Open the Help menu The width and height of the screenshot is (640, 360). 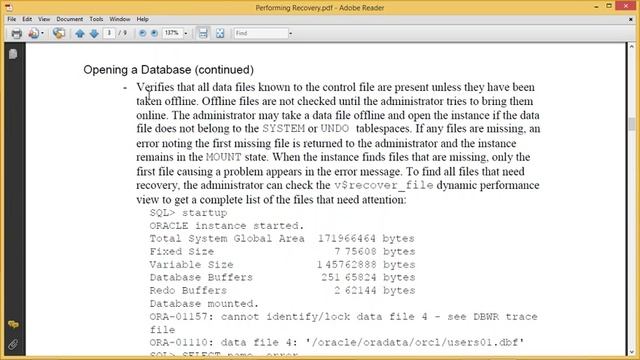(x=142, y=19)
